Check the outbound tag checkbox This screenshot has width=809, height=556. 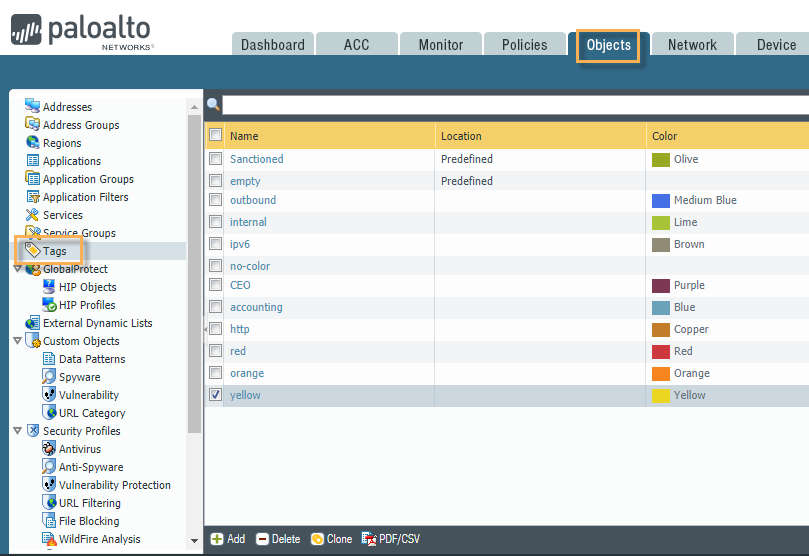(x=215, y=200)
